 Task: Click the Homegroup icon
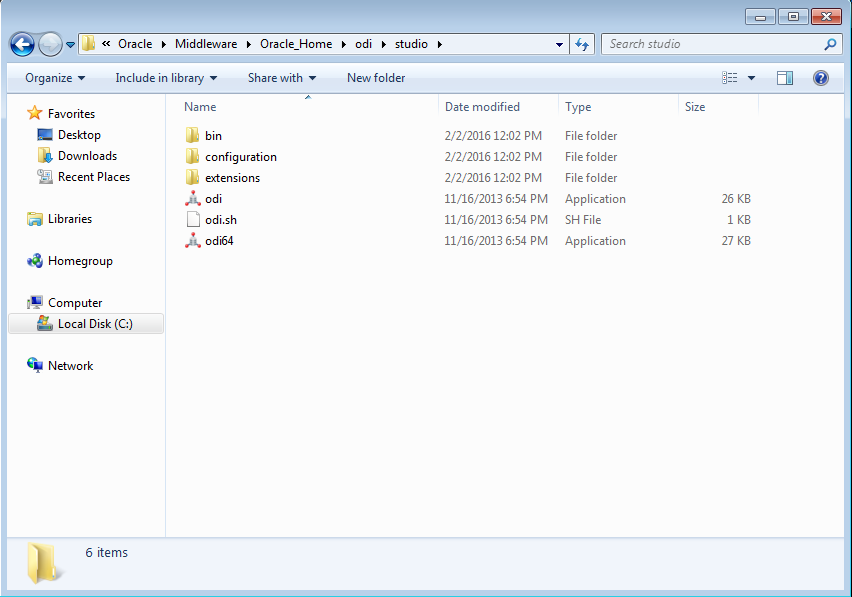(35, 261)
